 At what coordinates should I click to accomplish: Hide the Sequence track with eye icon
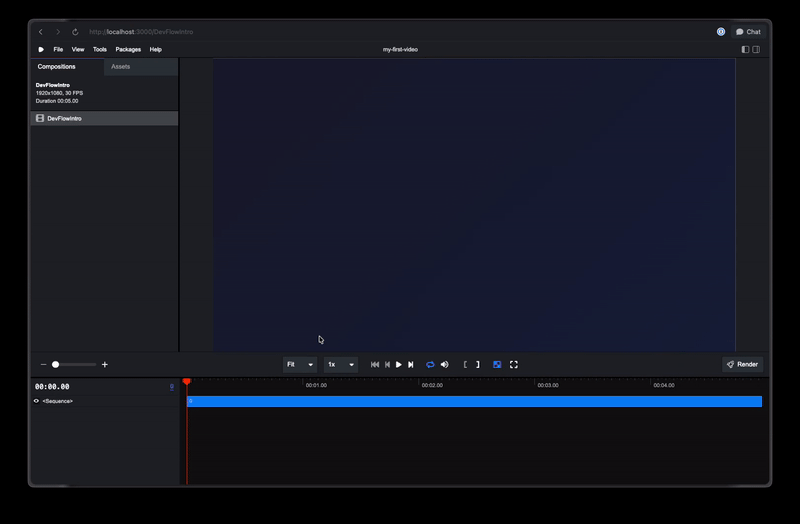36,401
